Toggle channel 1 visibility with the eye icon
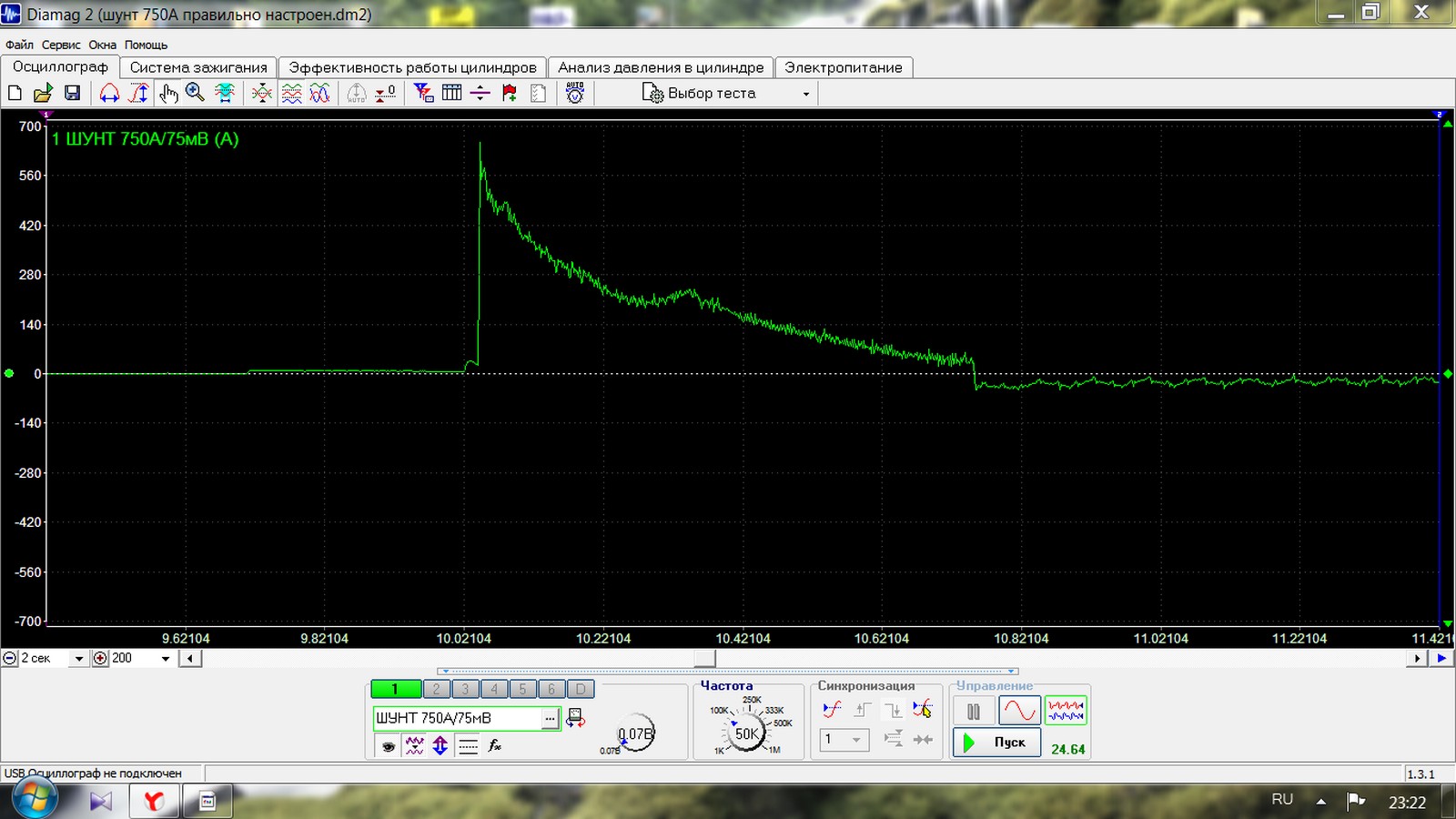Image resolution: width=1456 pixels, height=819 pixels. [389, 745]
